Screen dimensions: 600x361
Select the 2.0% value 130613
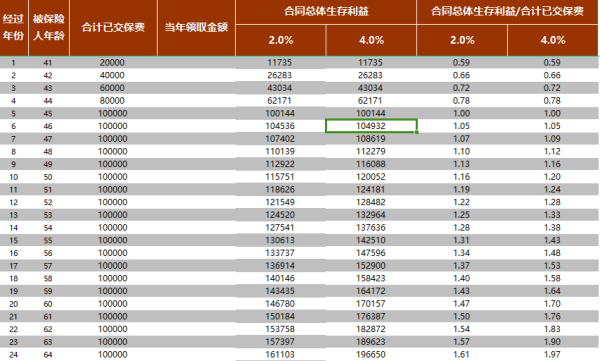[280, 240]
